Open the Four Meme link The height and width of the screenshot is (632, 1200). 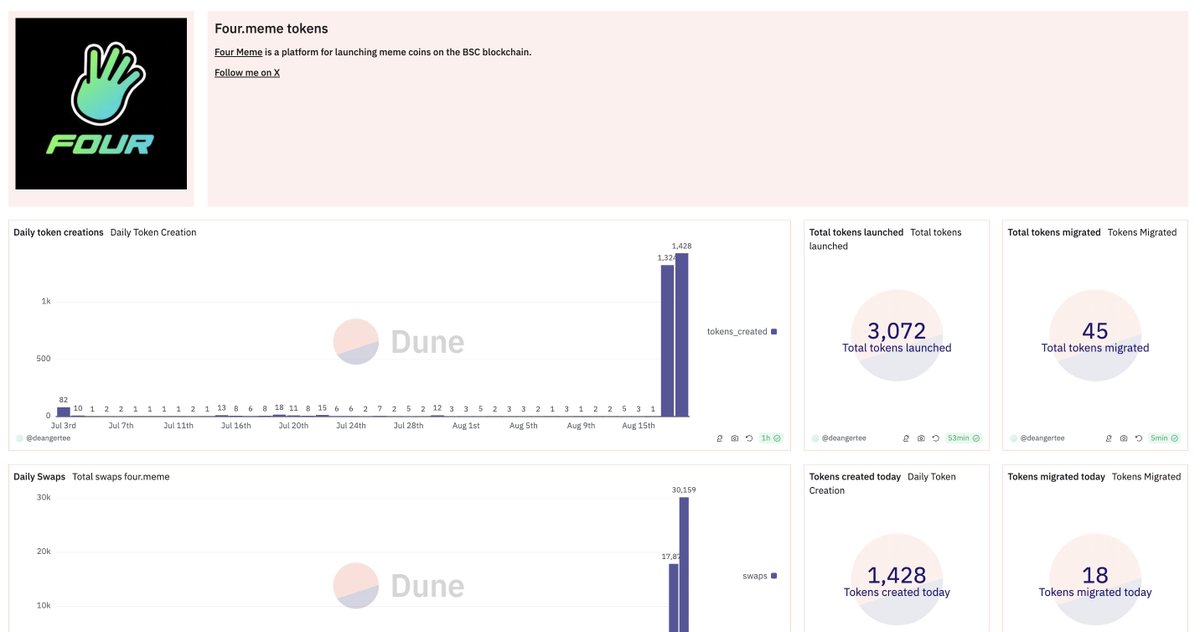238,52
